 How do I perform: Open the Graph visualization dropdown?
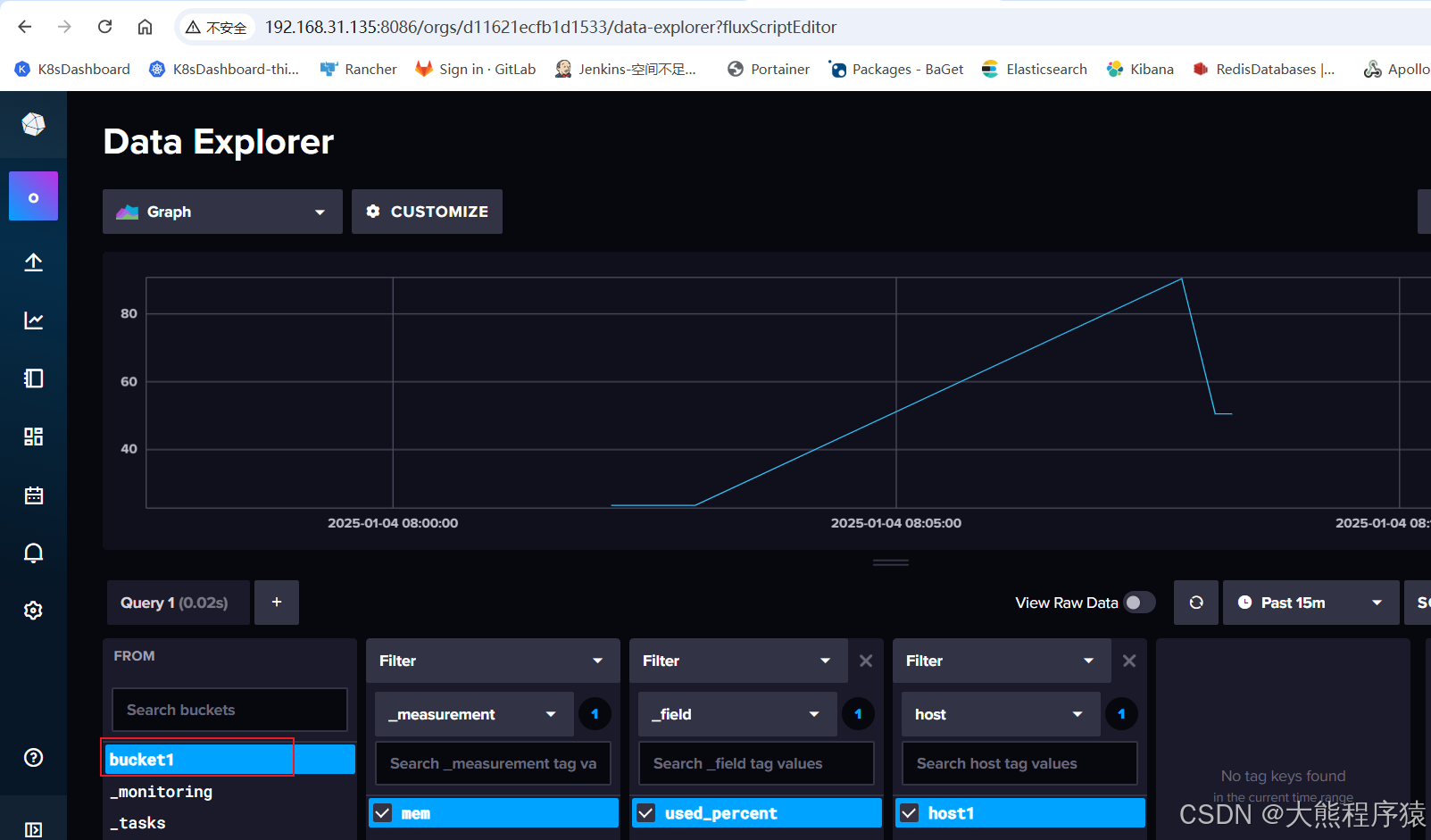(221, 212)
